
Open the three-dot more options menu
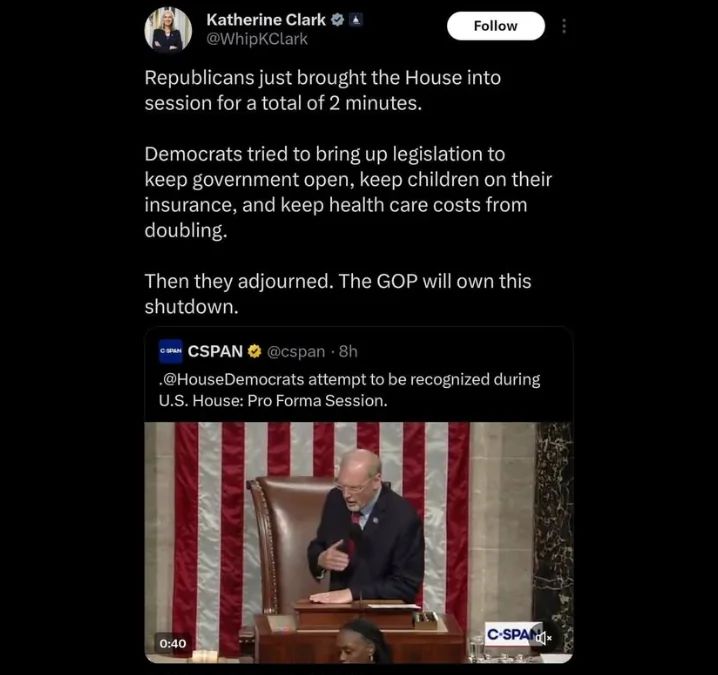pyautogui.click(x=564, y=26)
